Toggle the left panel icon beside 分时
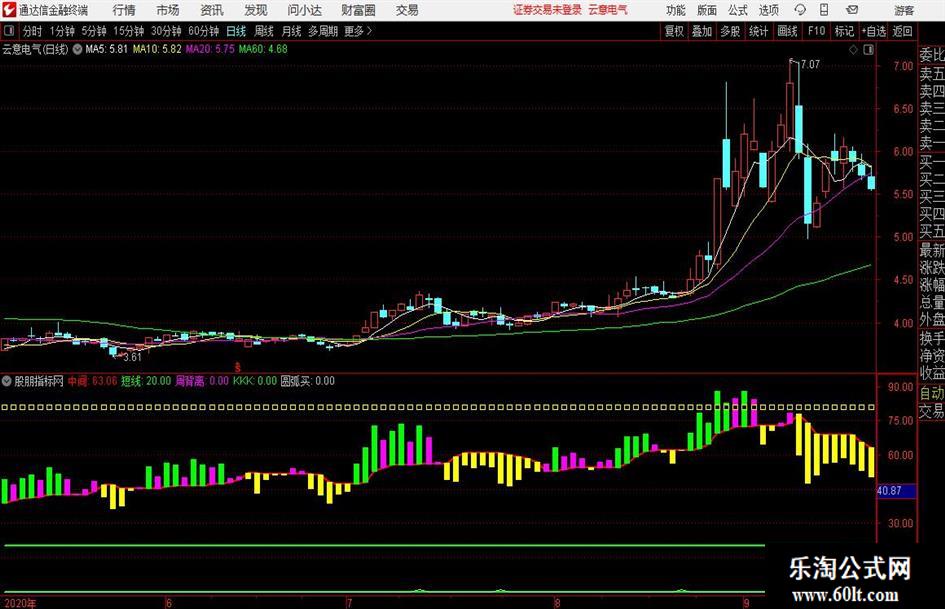 [8, 31]
